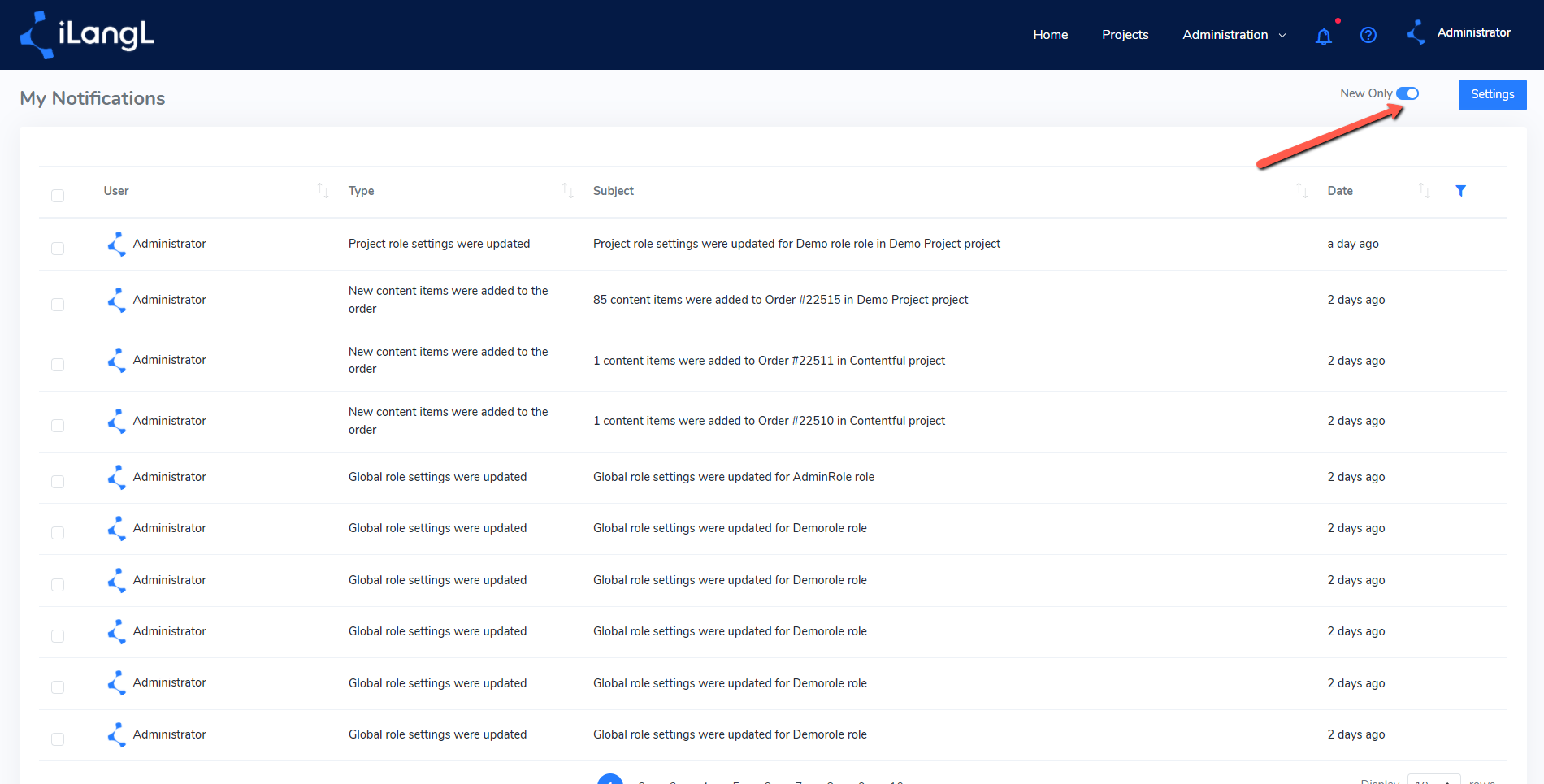
Task: Click avatar in Order #22515 row
Action: click(117, 300)
